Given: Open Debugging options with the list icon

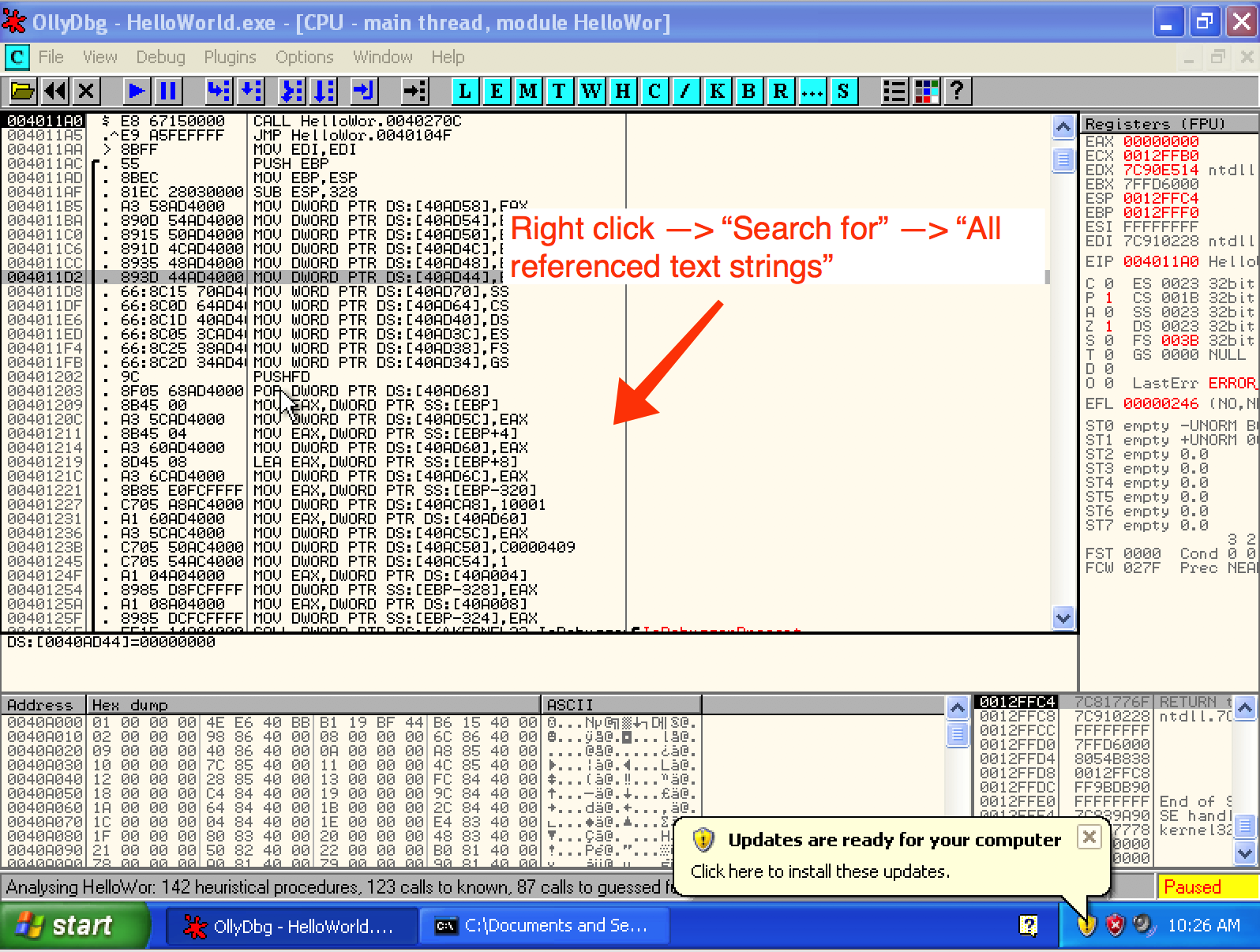Looking at the screenshot, I should [894, 91].
